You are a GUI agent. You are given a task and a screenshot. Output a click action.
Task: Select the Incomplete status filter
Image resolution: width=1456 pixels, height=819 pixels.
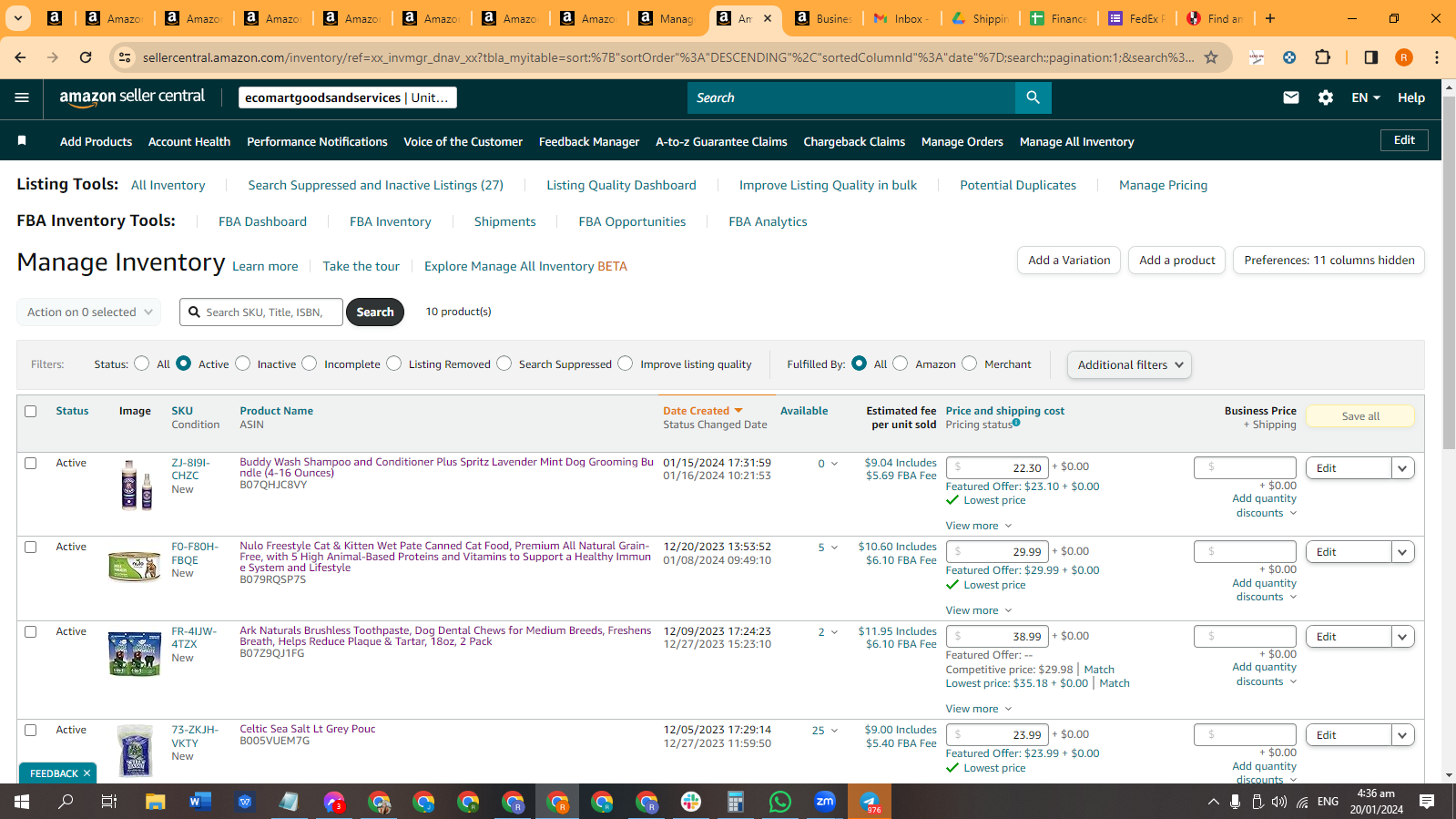[x=310, y=363]
